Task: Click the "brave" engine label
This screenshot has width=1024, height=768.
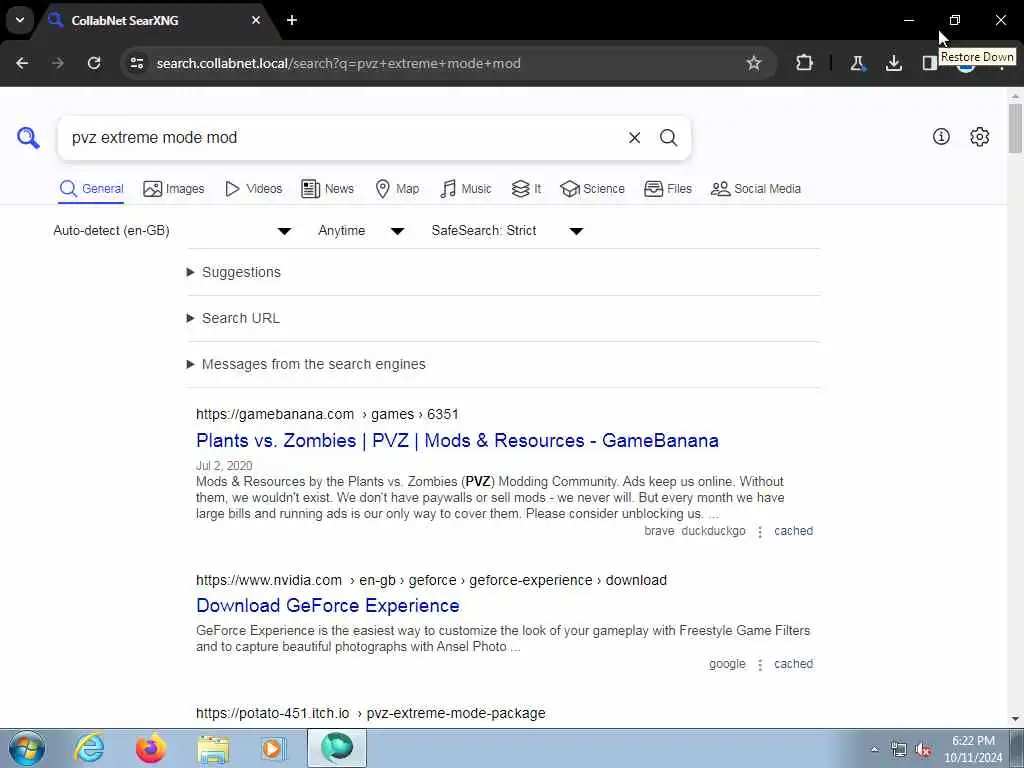Action: coord(659,531)
